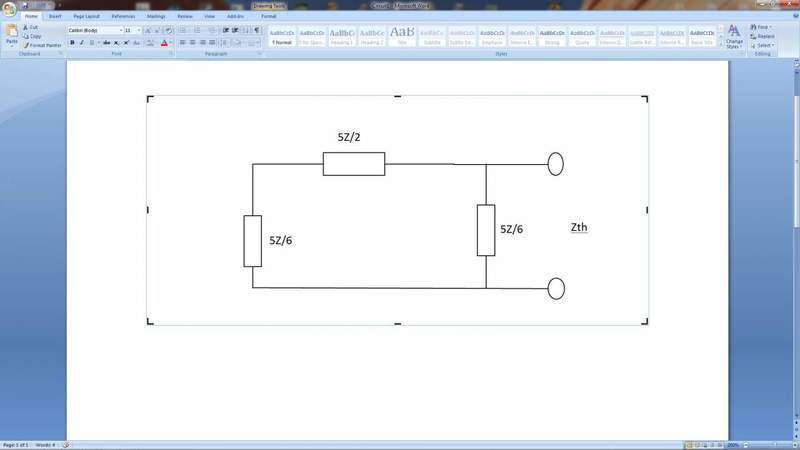Click the Ribbon Help icon
The image size is (800, 450).
[795, 16]
